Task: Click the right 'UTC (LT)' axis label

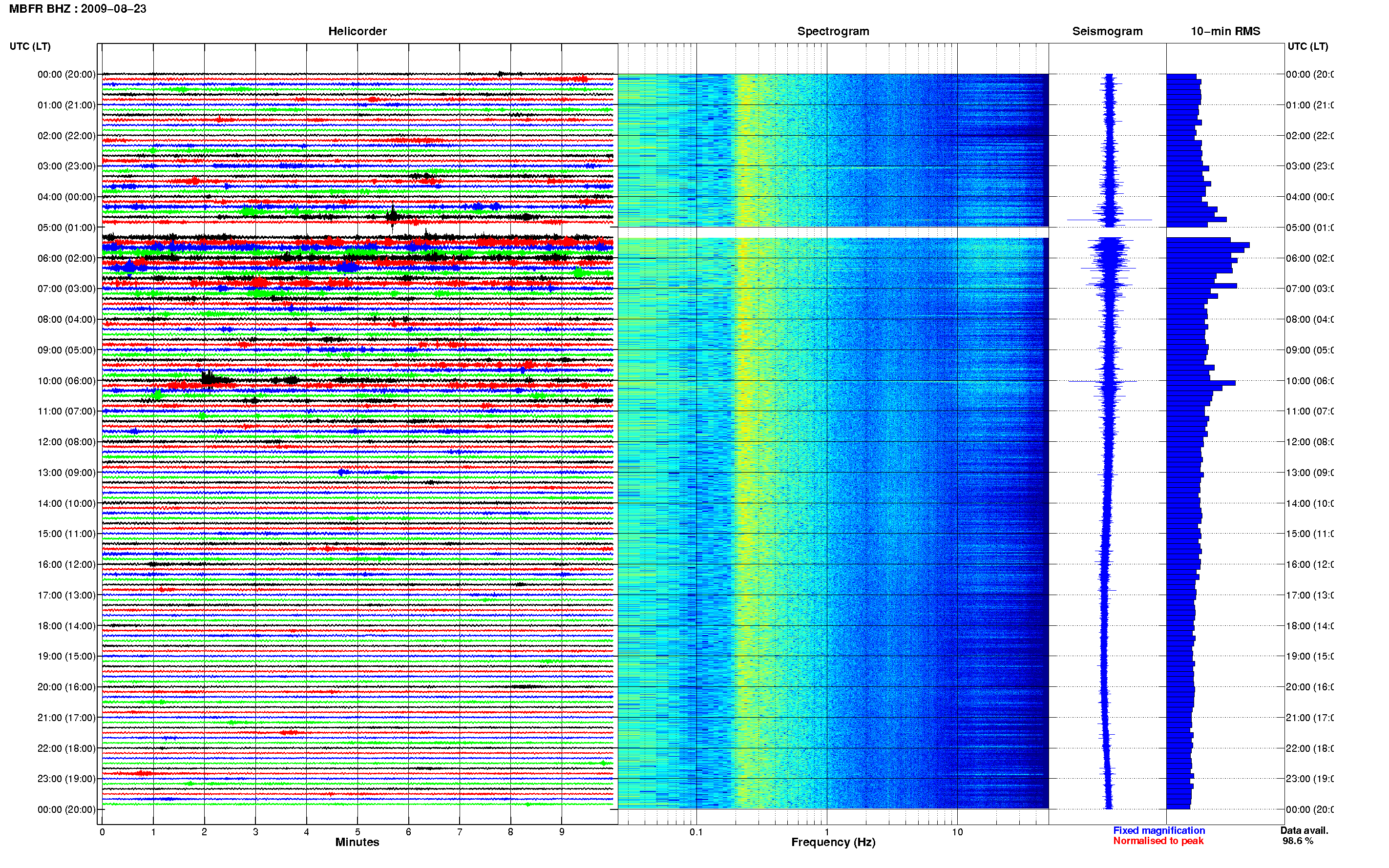Action: (1307, 46)
